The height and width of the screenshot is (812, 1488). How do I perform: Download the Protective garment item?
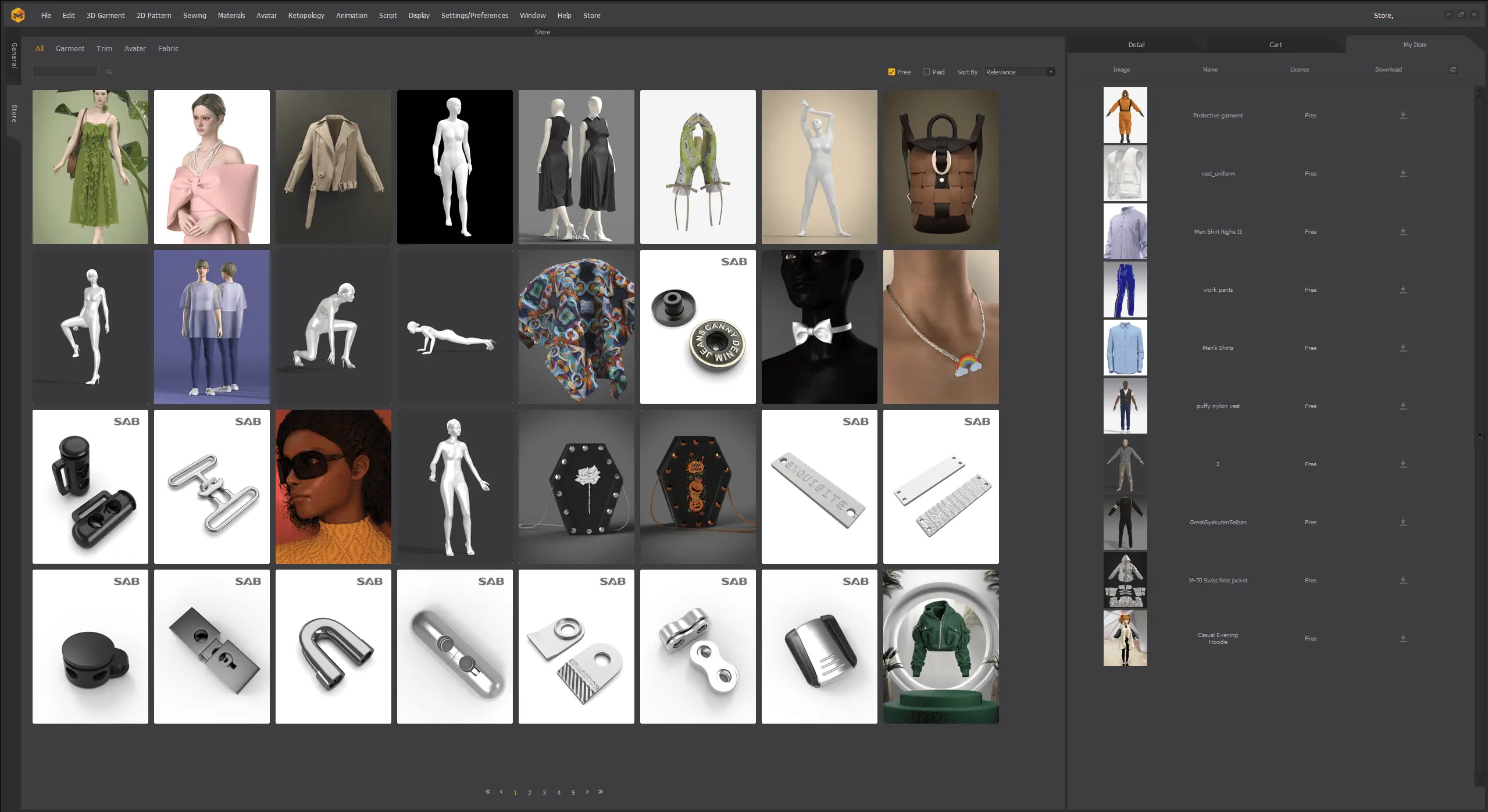[1403, 116]
